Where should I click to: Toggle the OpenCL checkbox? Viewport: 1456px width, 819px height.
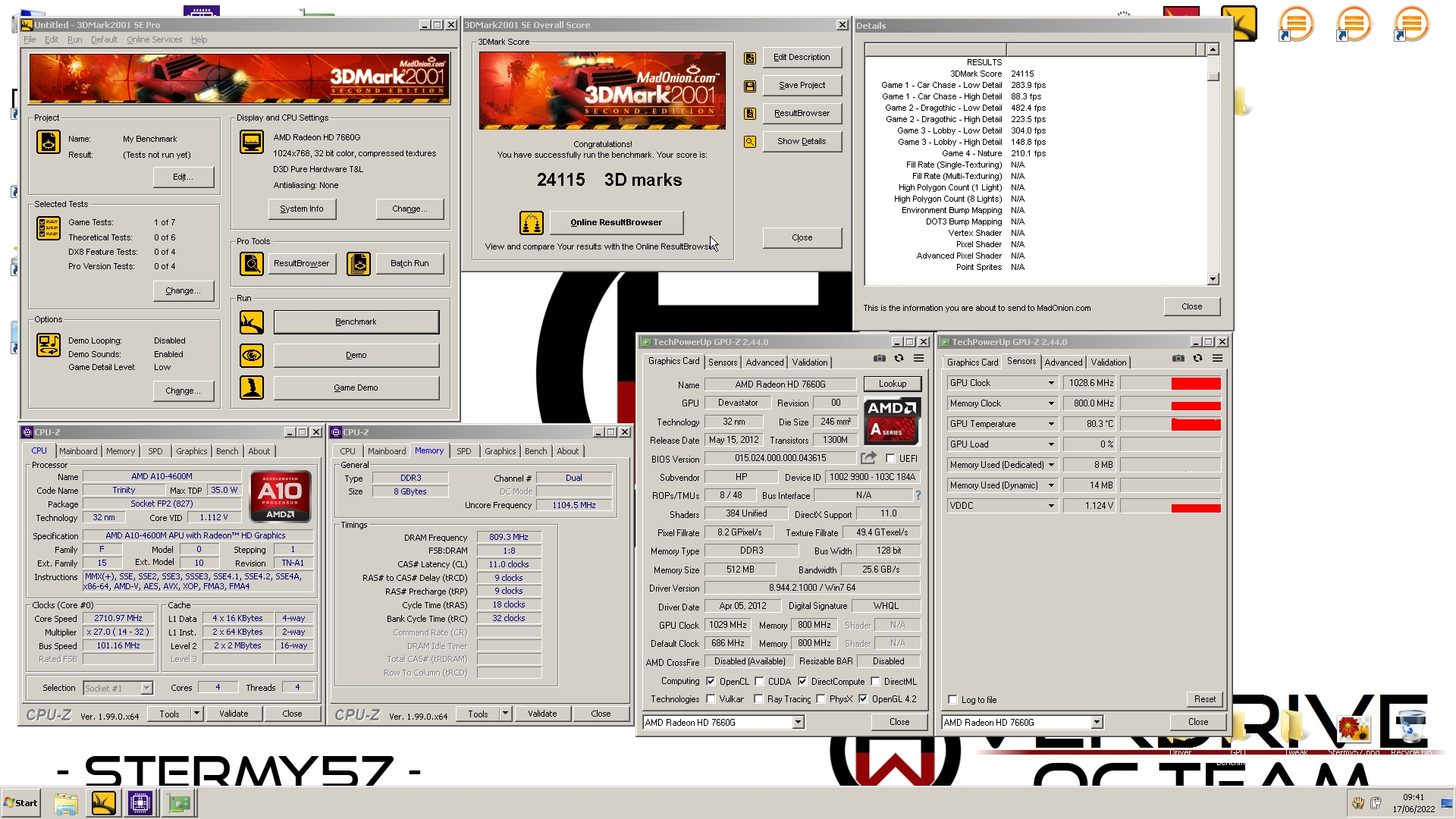[x=711, y=682]
